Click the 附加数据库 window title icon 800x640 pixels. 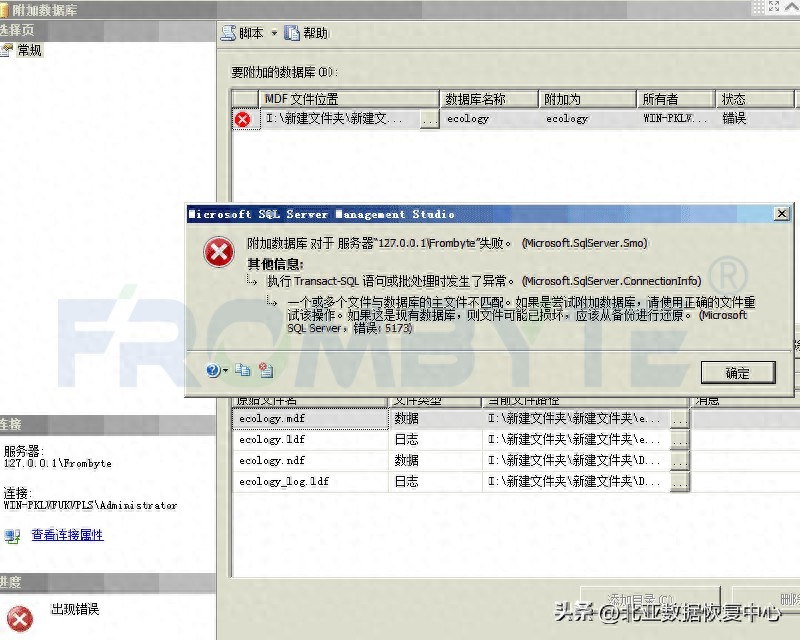tap(4, 10)
